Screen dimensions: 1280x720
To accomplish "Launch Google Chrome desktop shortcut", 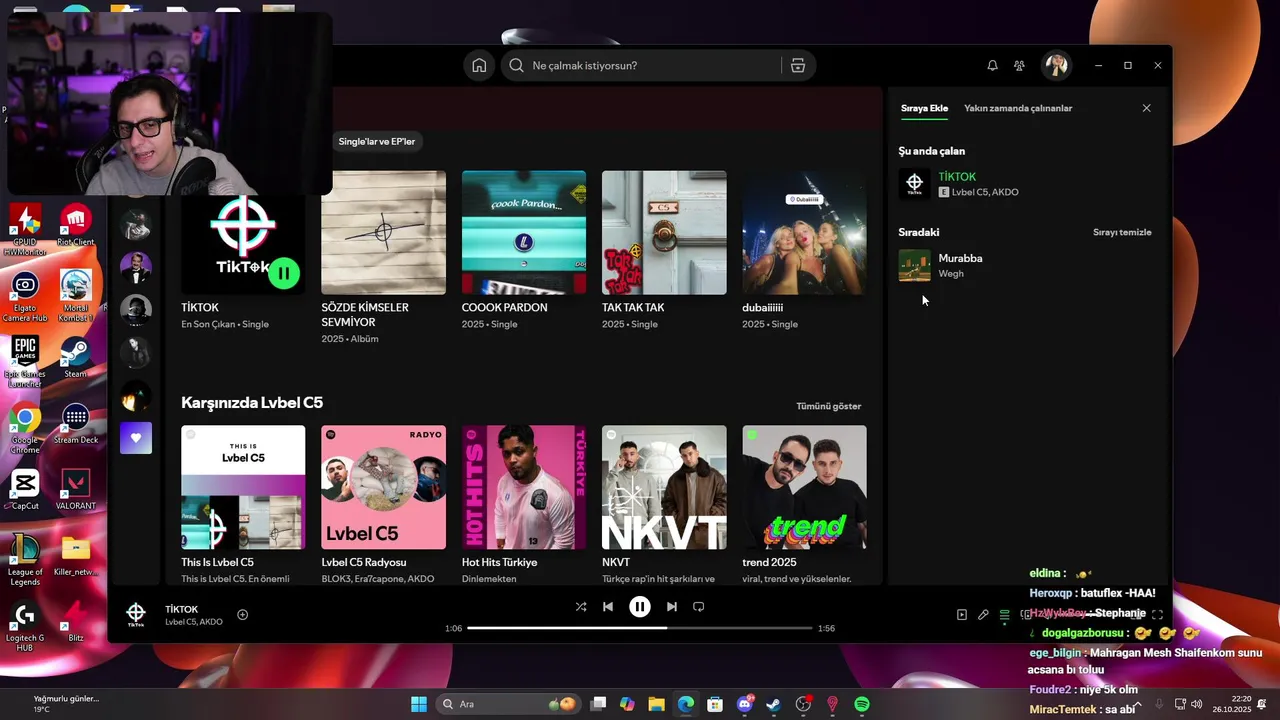I will pyautogui.click(x=25, y=429).
